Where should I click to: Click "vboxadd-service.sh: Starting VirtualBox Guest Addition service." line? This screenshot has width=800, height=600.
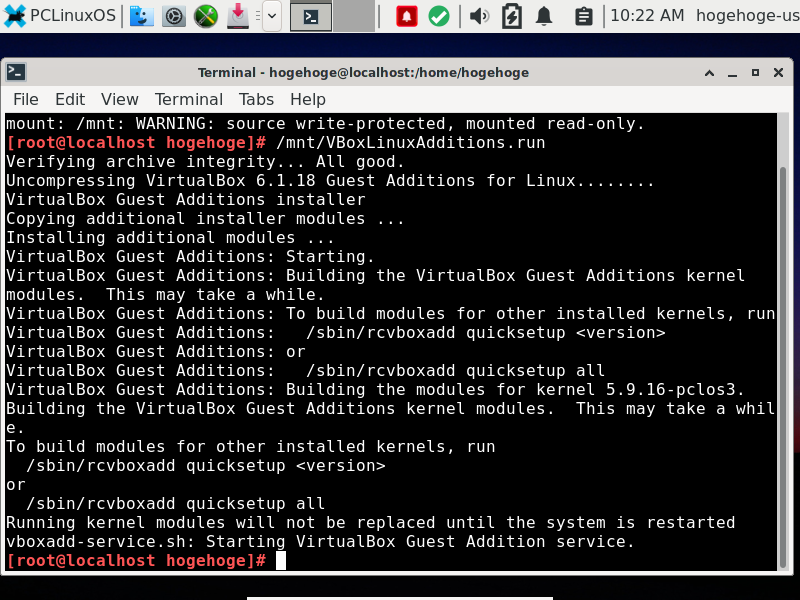pyautogui.click(x=320, y=541)
